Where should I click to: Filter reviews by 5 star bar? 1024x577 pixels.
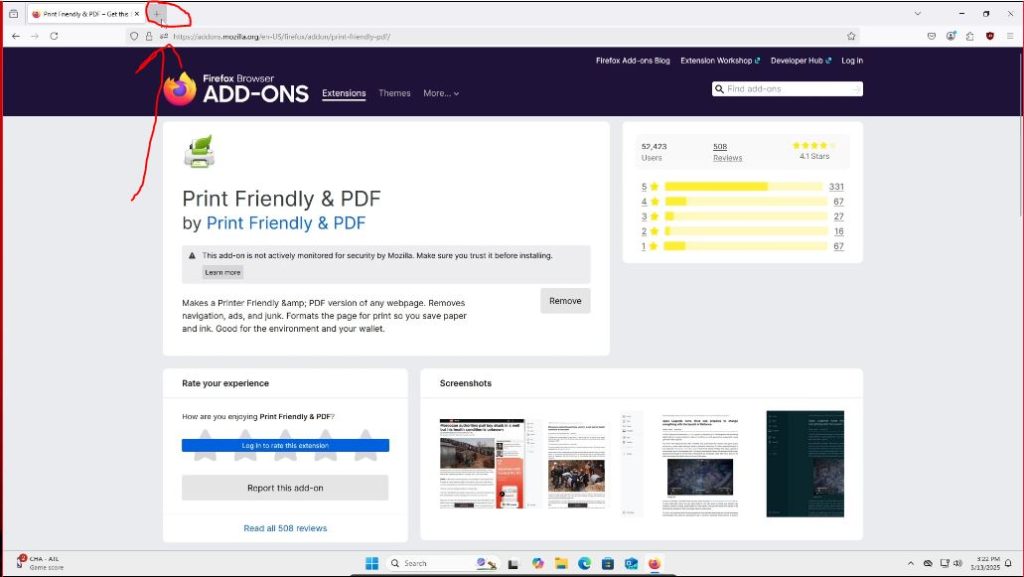pyautogui.click(x=743, y=187)
